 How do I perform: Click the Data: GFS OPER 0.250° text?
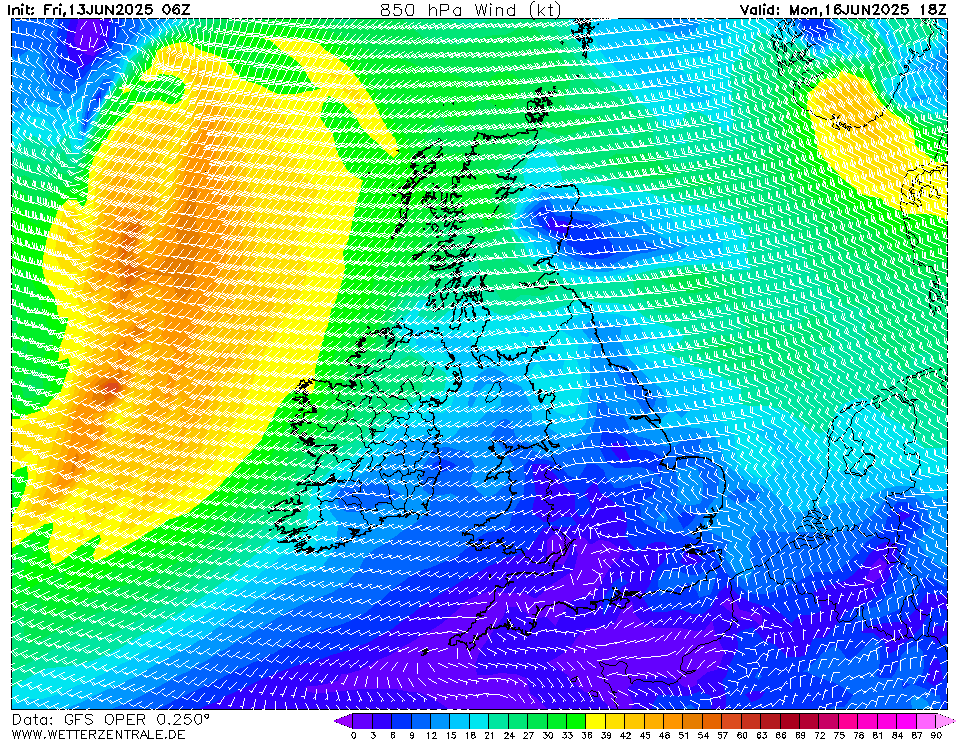click(x=111, y=720)
